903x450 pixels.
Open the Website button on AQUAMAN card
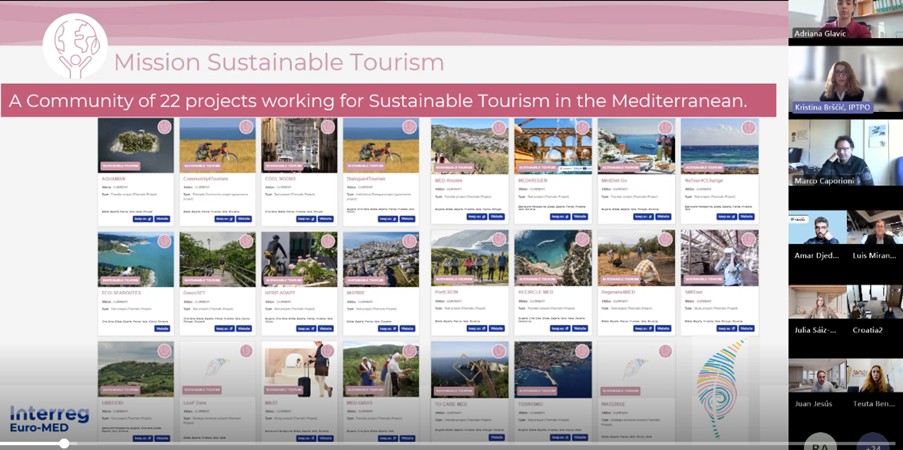(161, 218)
